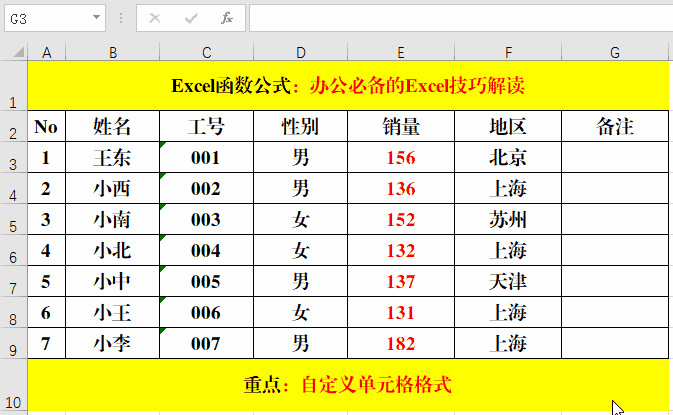The height and width of the screenshot is (415, 673).
Task: Click the formula bar options dots handle
Action: click(121, 18)
